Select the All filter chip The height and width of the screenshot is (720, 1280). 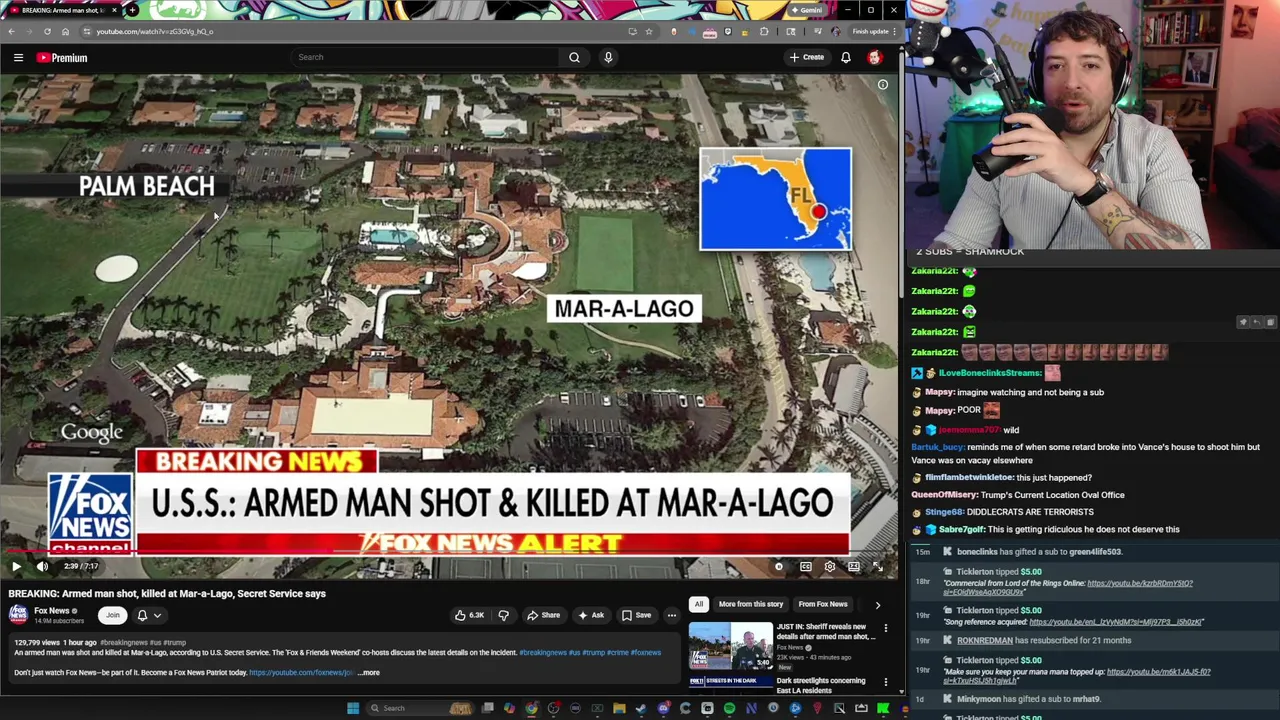coord(699,604)
